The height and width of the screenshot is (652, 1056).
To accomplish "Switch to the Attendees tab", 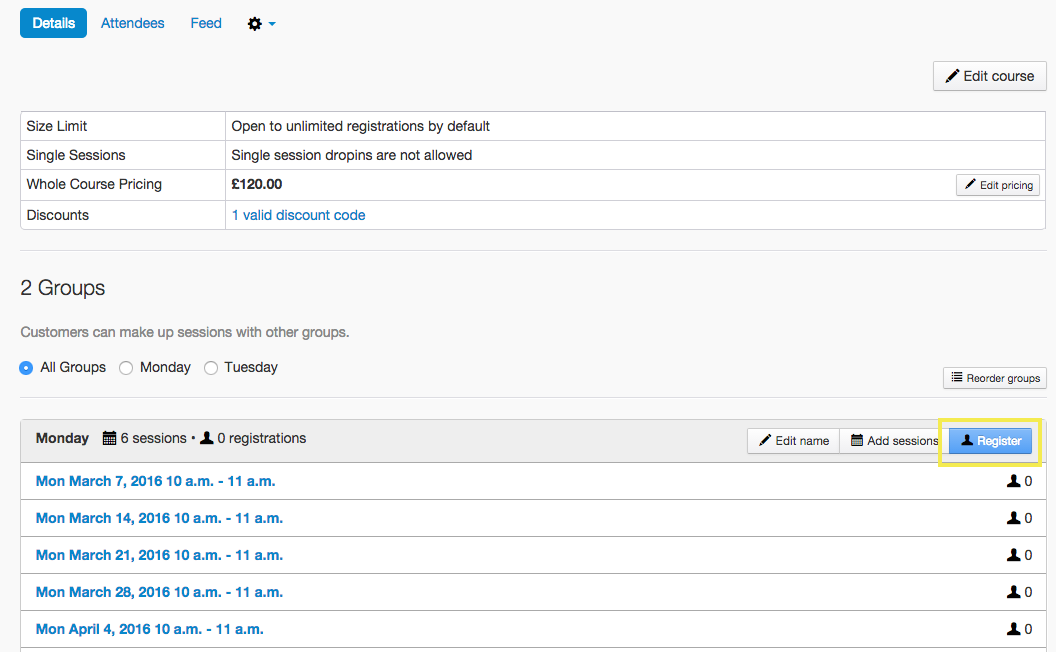I will (x=132, y=23).
